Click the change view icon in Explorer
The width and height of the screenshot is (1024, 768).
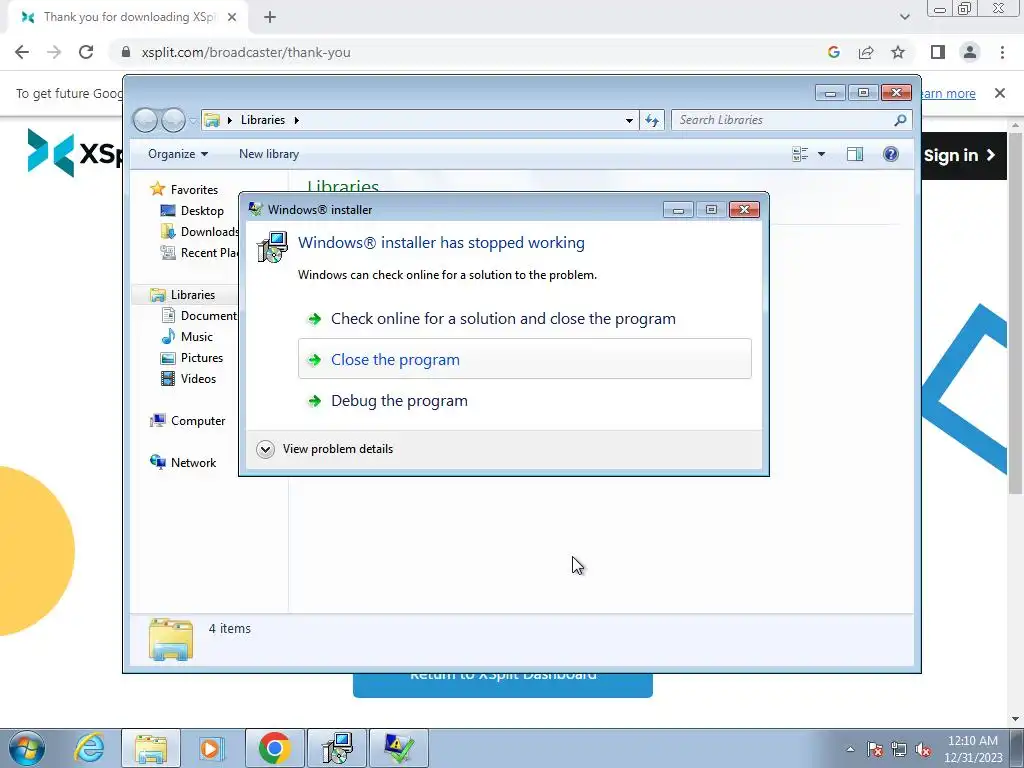800,154
